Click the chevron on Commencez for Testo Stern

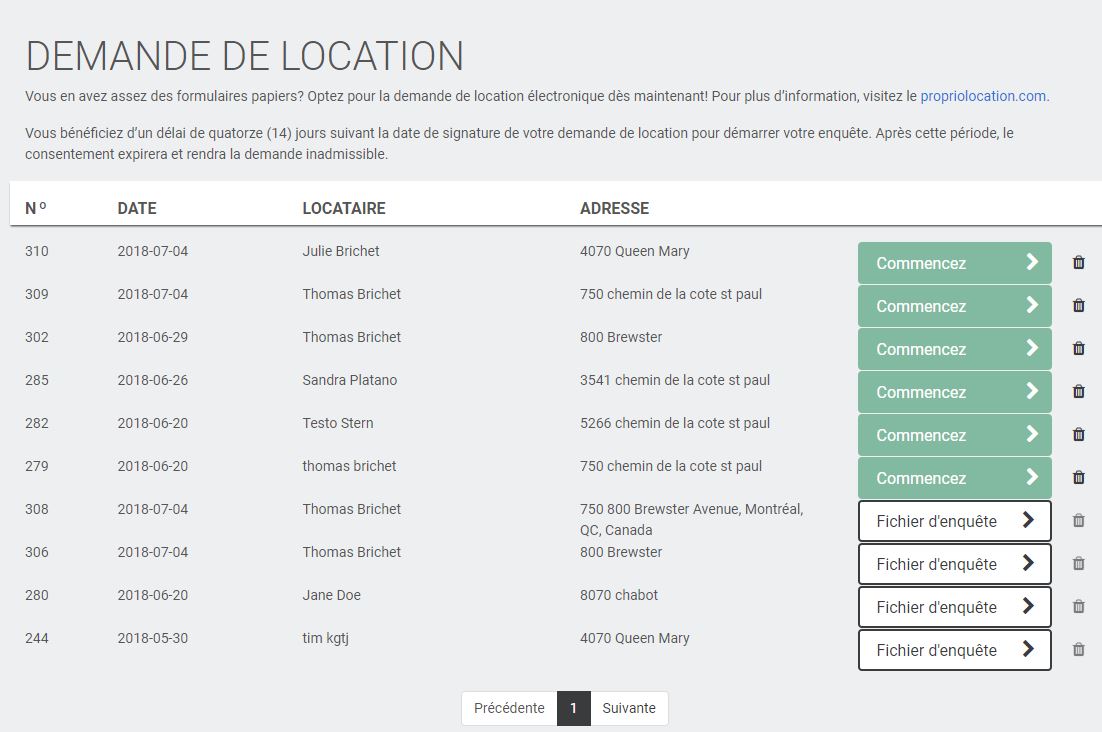[x=1032, y=434]
